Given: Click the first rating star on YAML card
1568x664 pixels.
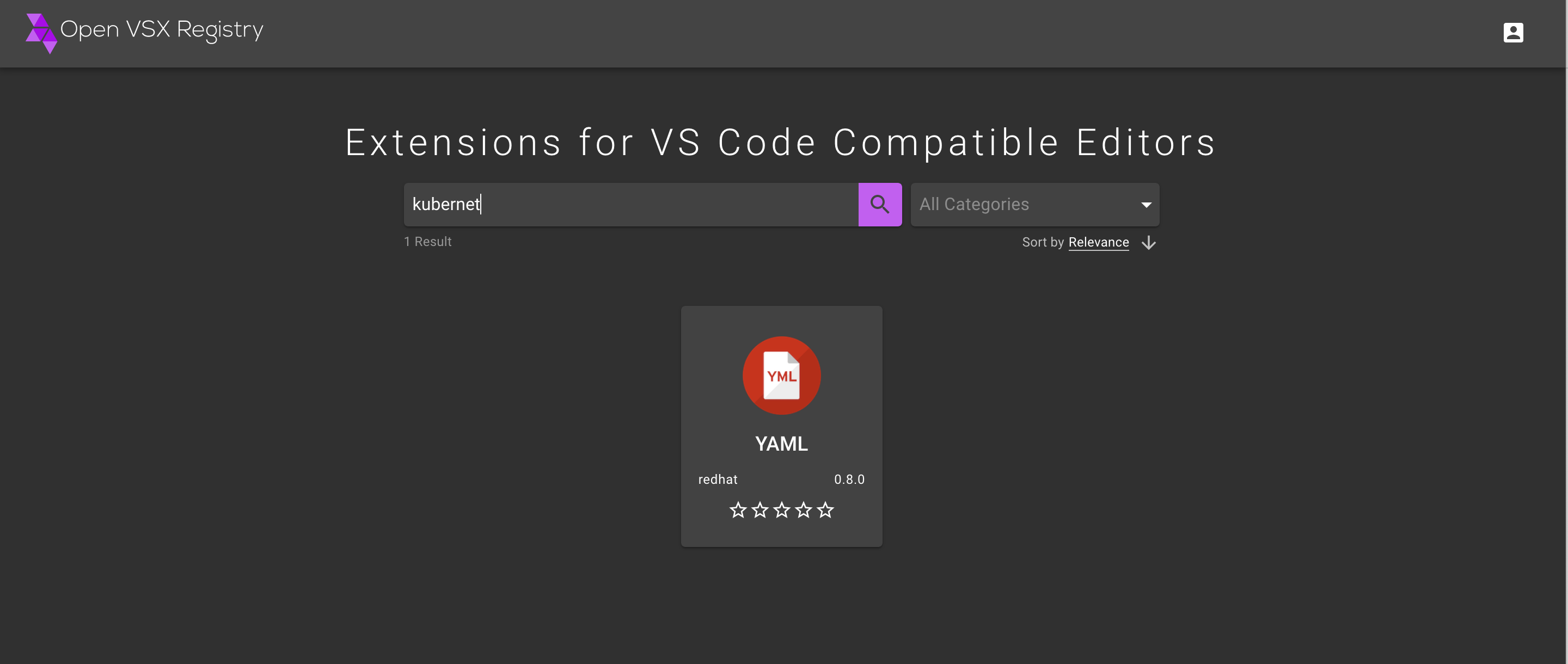Looking at the screenshot, I should tap(738, 510).
